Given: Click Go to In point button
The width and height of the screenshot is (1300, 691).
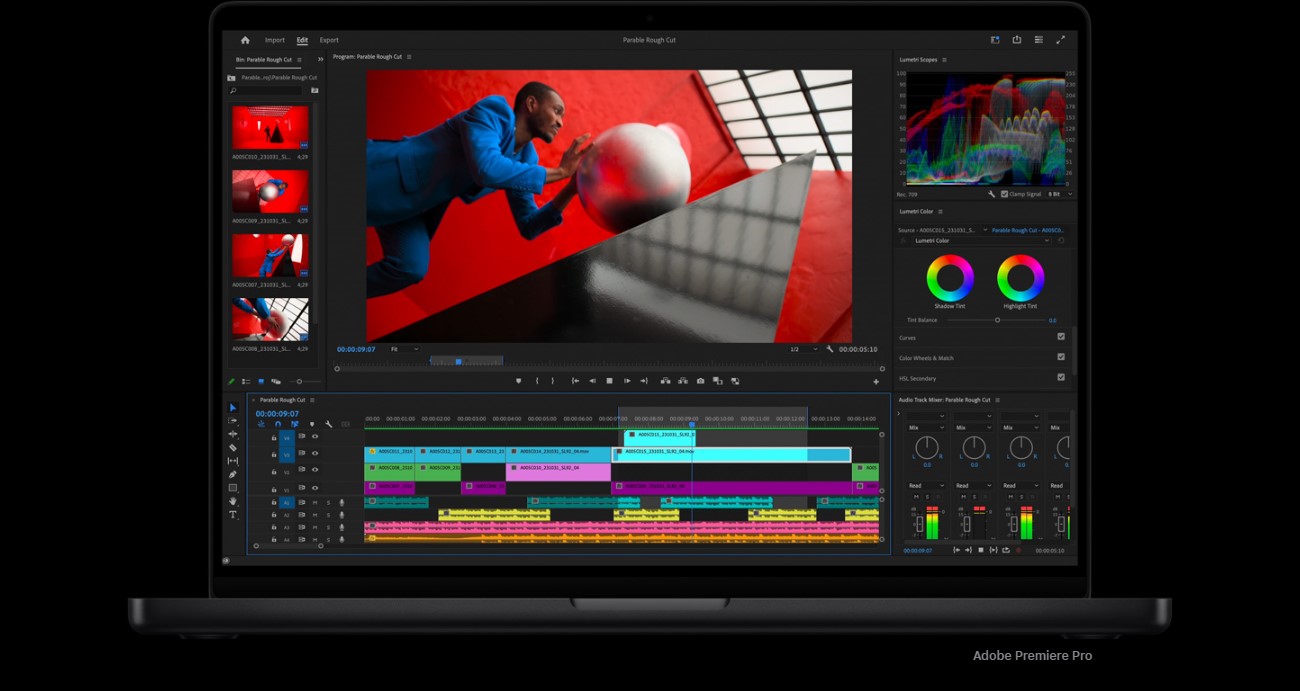Looking at the screenshot, I should 575,381.
